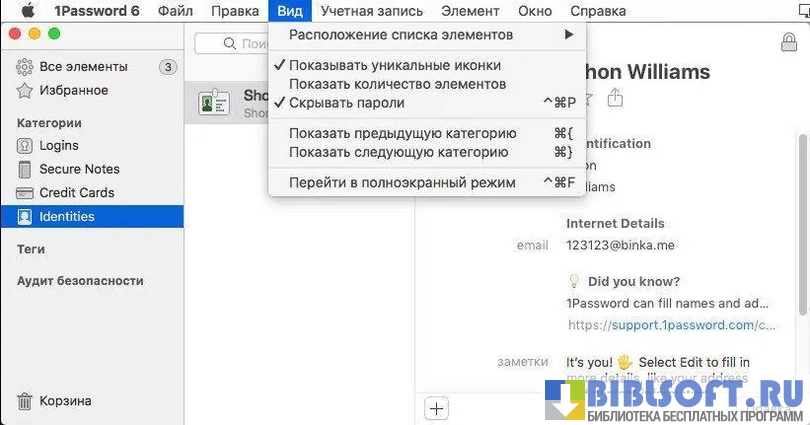Select Показать предыдущую категорию
810x425 pixels.
click(x=402, y=133)
